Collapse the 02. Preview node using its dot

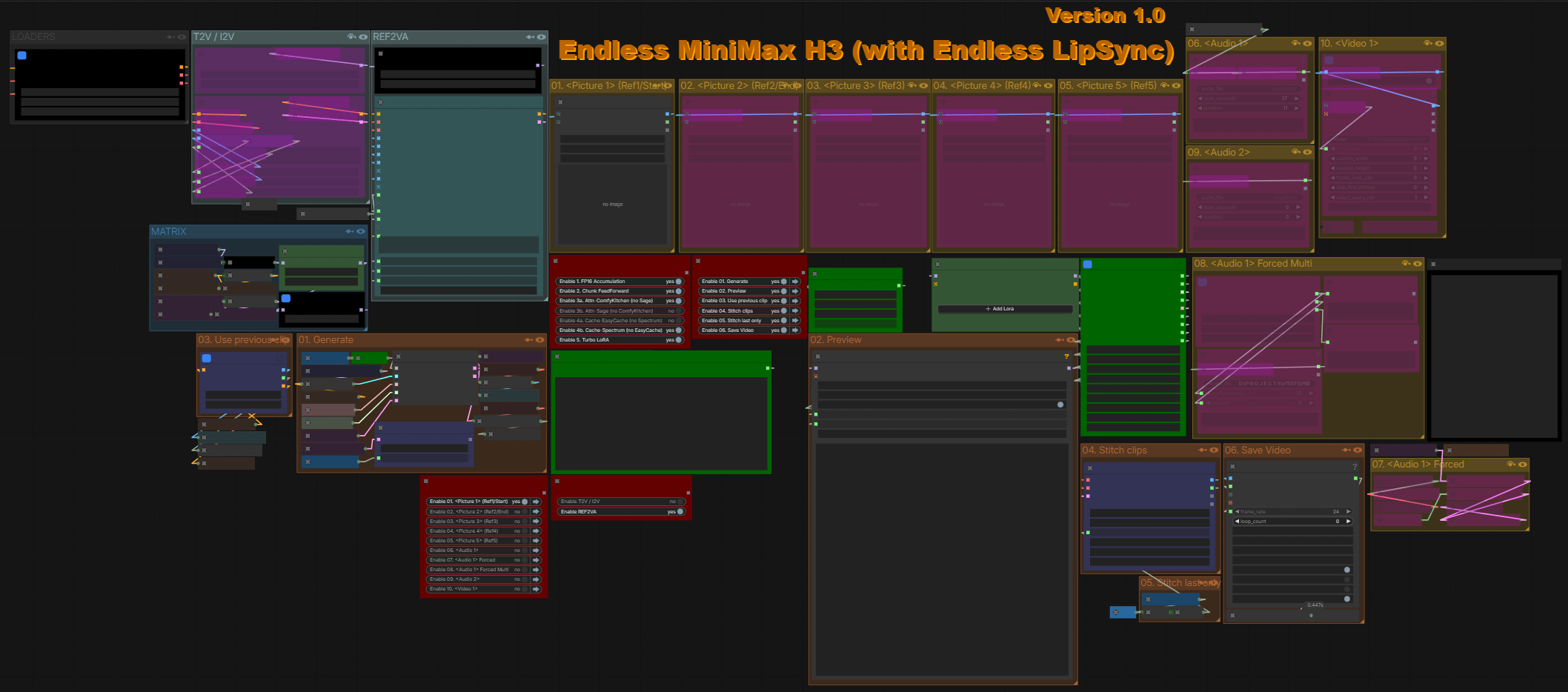coord(817,356)
